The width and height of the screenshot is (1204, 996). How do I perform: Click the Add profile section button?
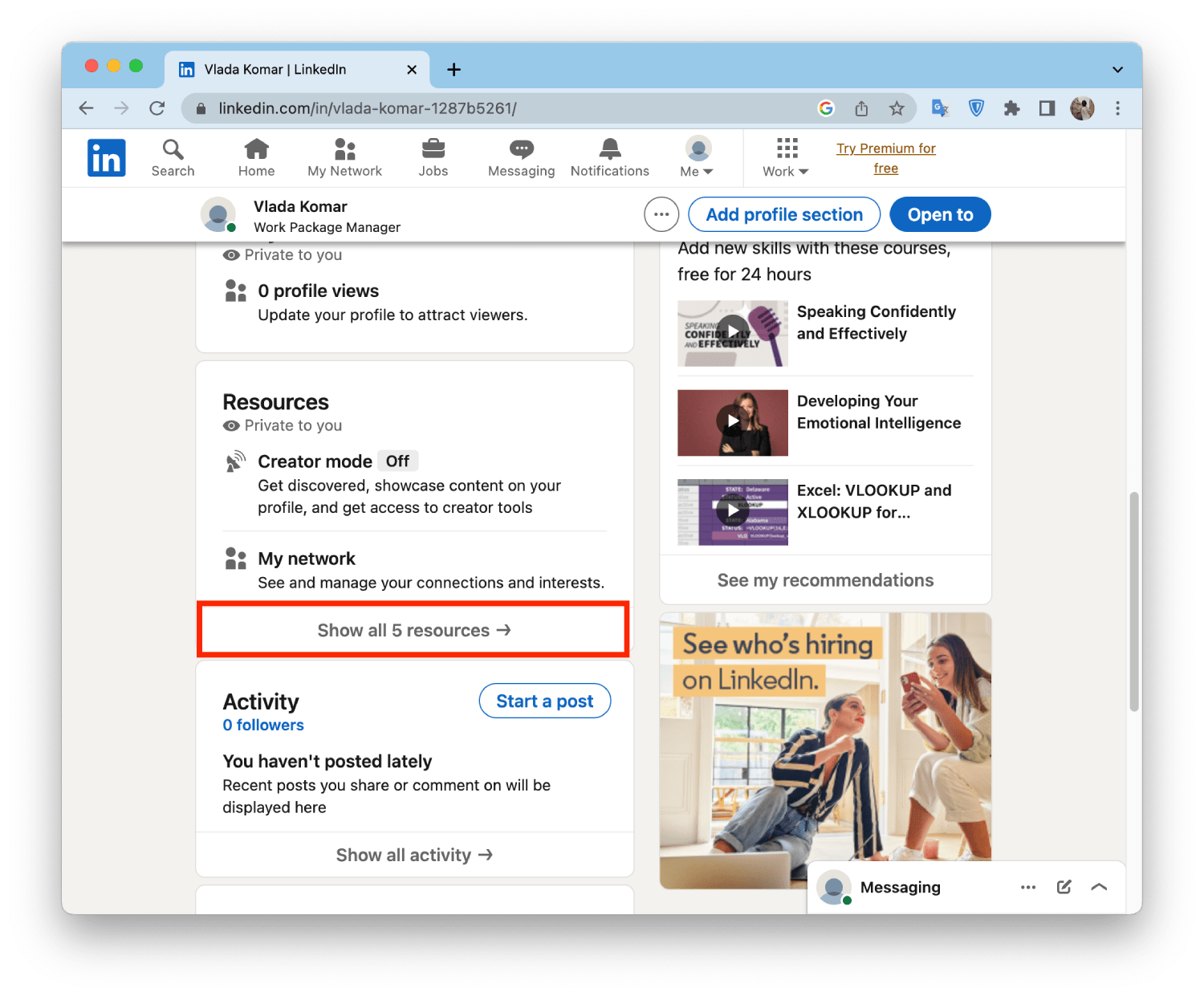783,214
